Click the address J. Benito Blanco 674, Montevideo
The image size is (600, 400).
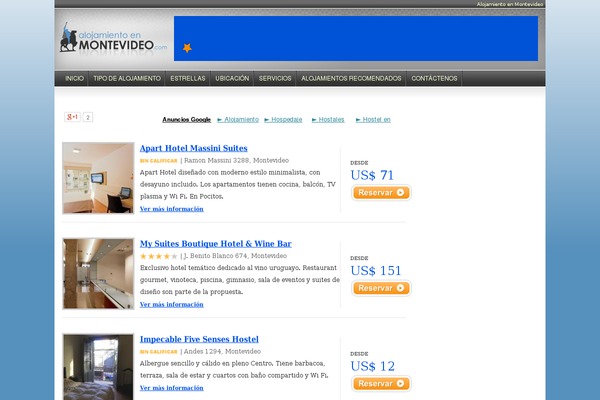[x=235, y=256]
